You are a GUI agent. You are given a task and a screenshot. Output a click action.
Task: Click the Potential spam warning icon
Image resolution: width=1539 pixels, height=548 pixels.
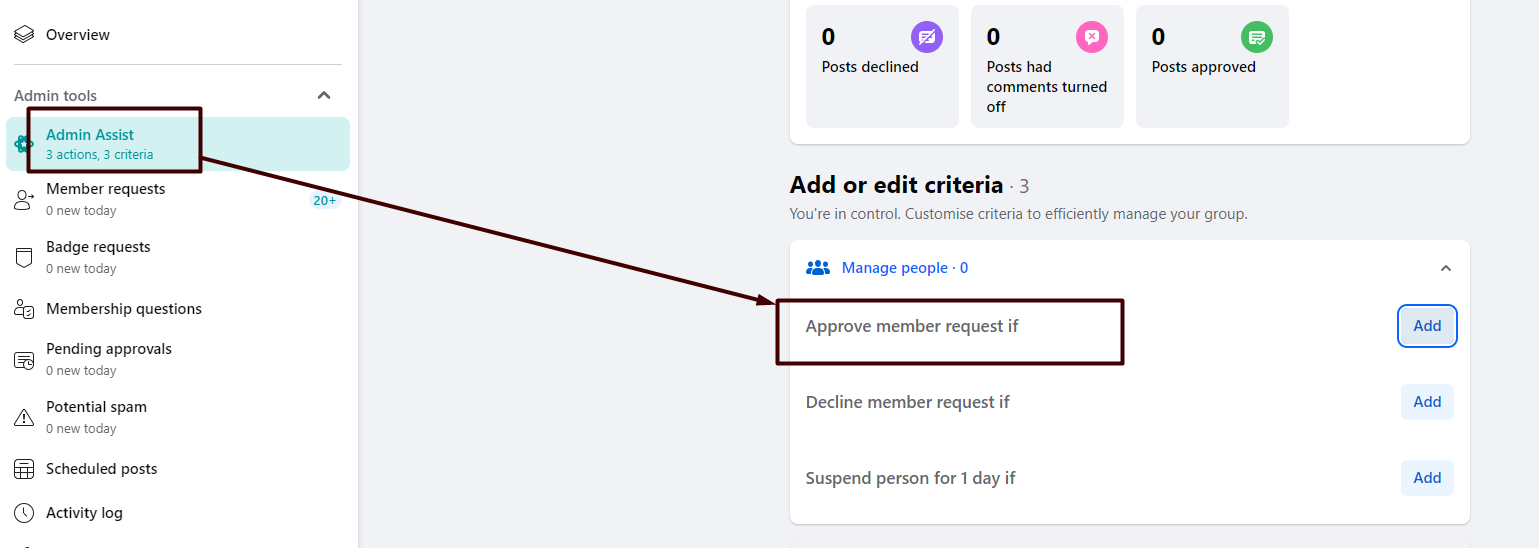(x=24, y=417)
